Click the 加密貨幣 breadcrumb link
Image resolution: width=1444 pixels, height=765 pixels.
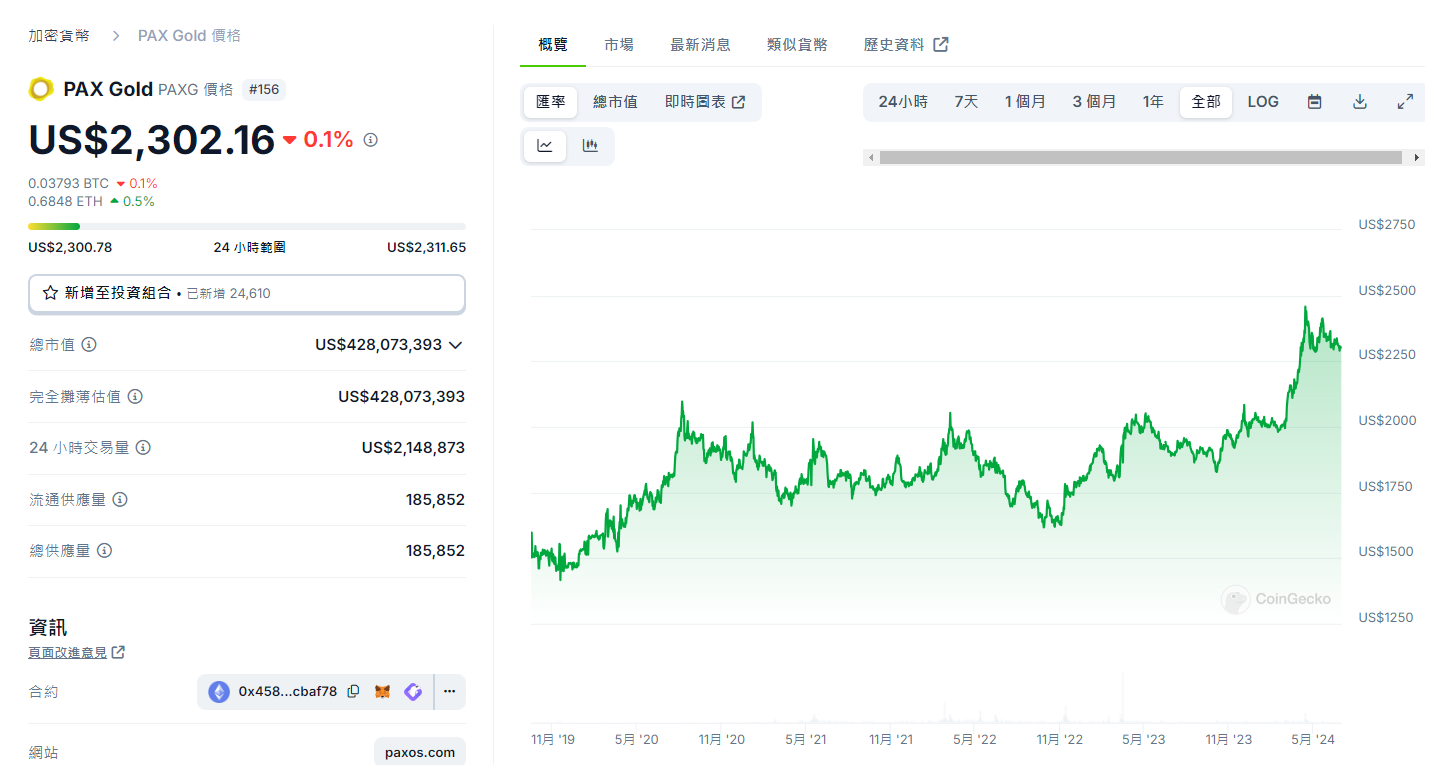point(59,36)
